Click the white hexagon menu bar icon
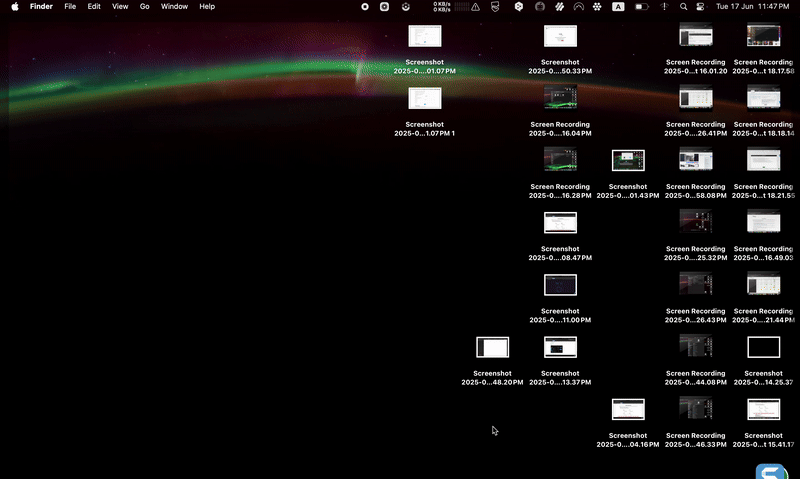The width and height of the screenshot is (800, 479). pos(519,7)
